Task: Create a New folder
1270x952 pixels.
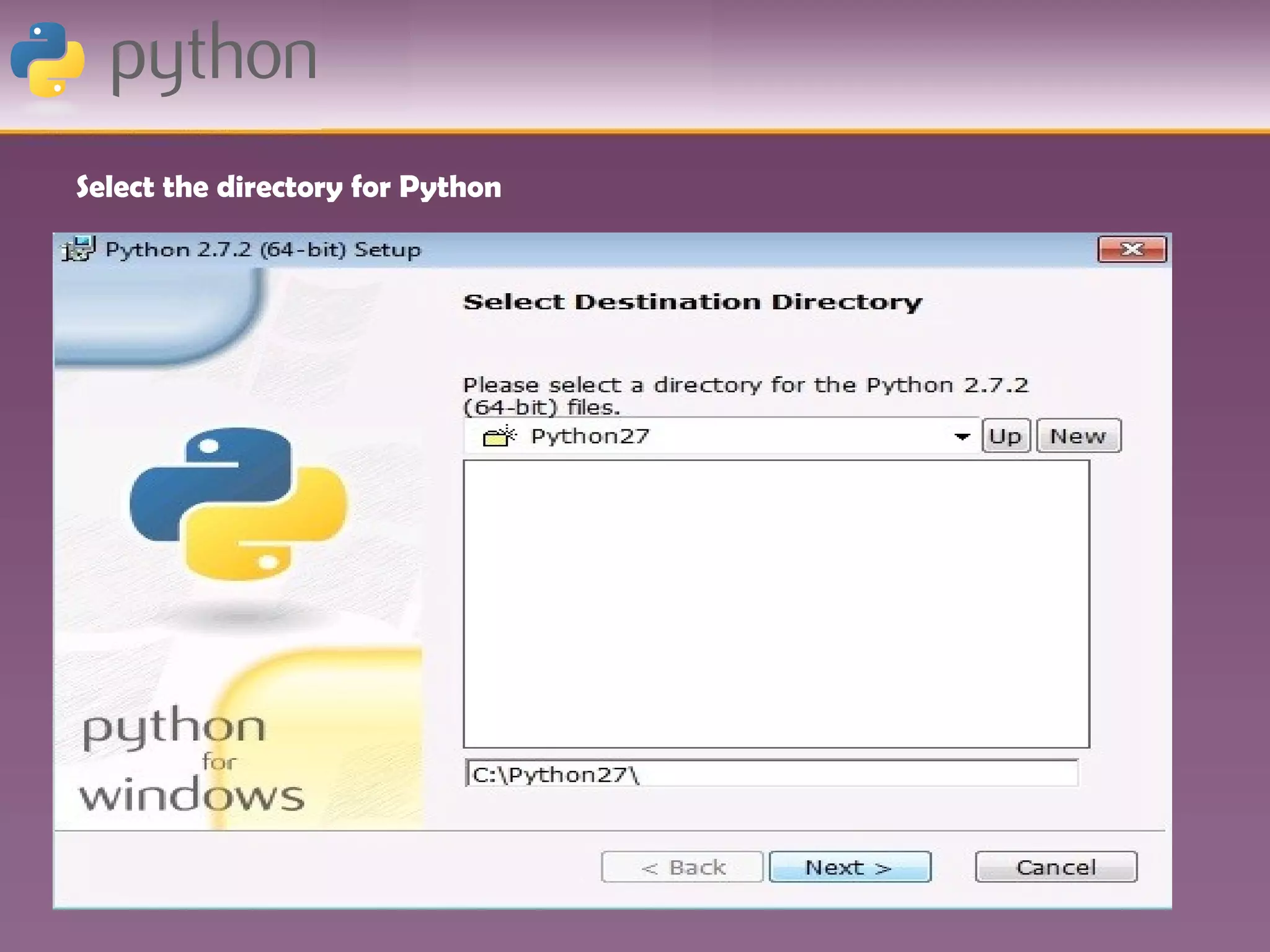Action: [1078, 436]
